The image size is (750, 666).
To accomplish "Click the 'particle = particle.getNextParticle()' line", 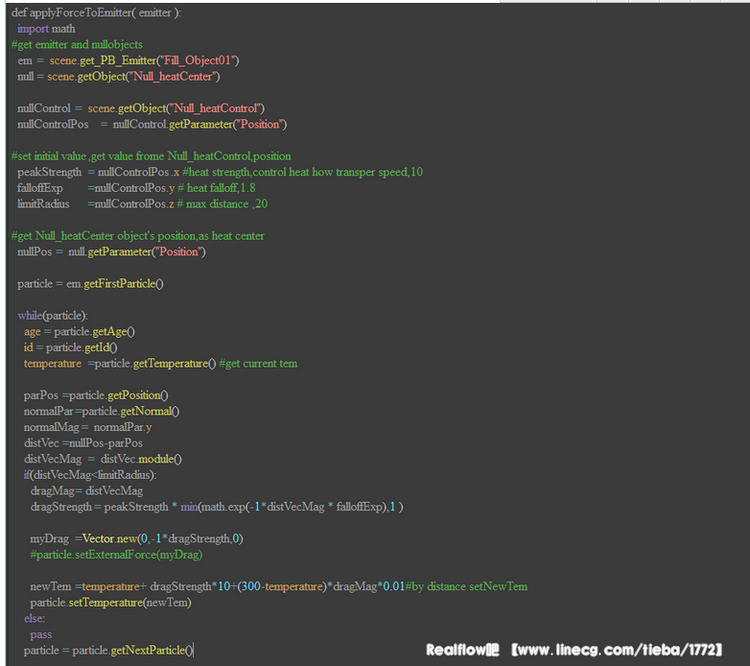I will pos(109,651).
